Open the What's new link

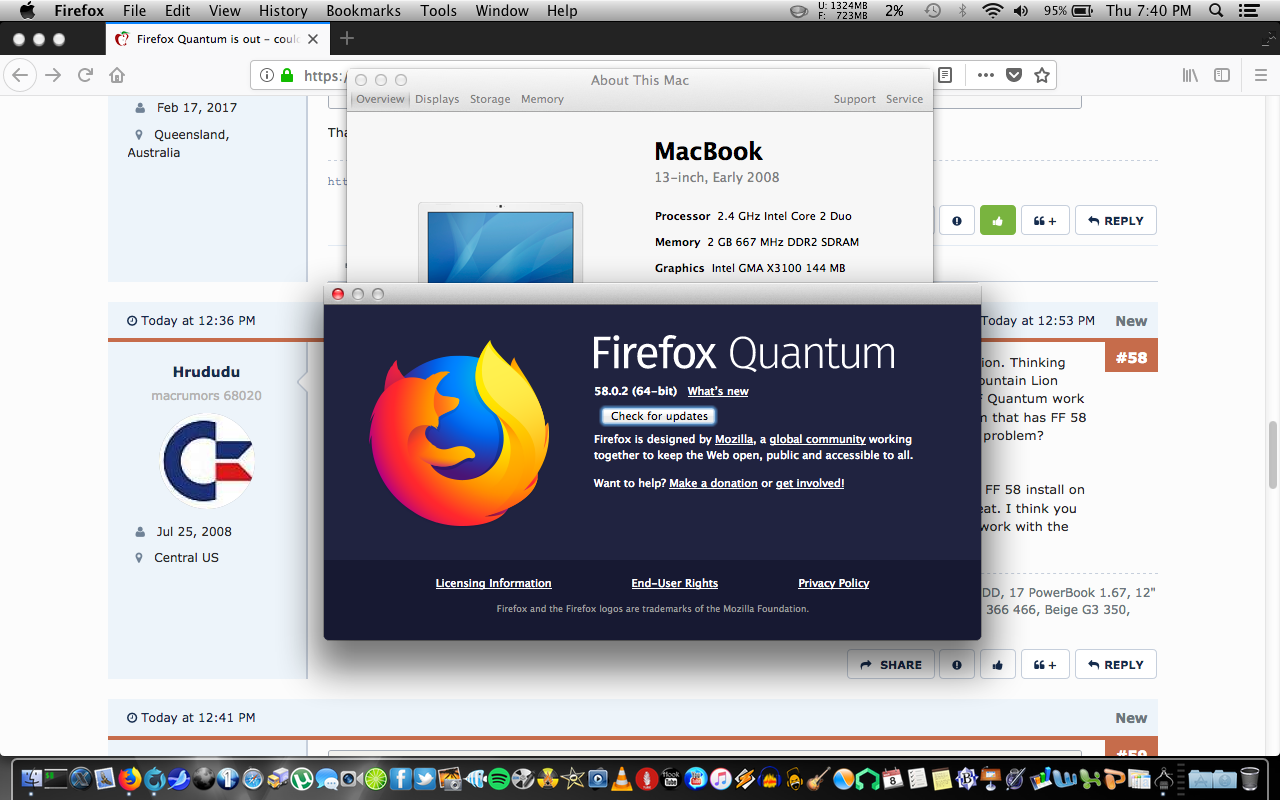point(718,391)
